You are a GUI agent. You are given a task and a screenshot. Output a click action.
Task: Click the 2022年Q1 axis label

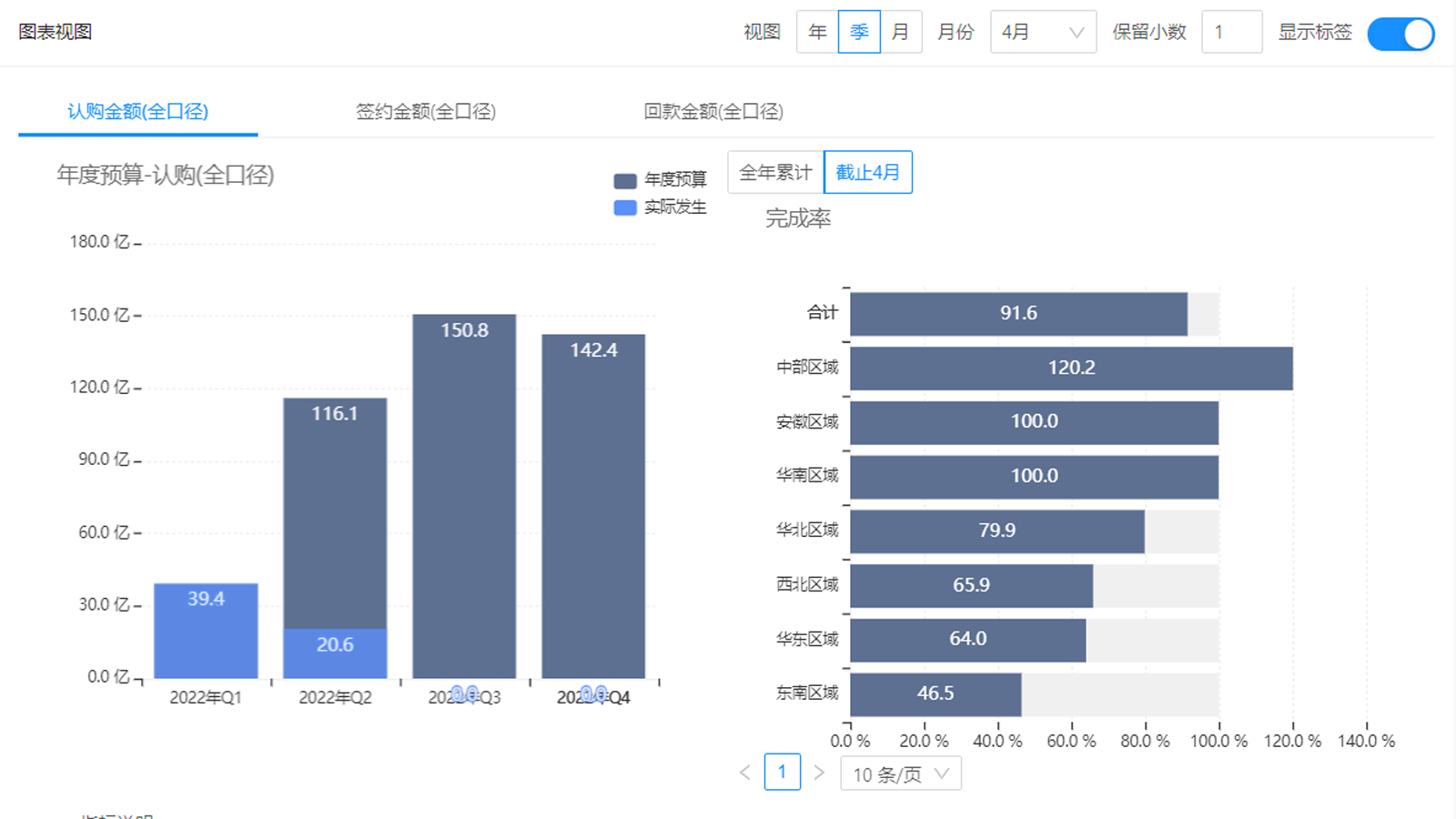pyautogui.click(x=206, y=698)
